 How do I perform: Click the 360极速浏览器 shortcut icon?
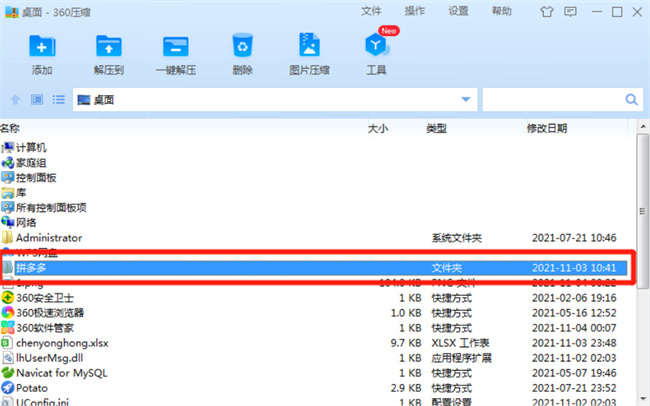(7, 313)
